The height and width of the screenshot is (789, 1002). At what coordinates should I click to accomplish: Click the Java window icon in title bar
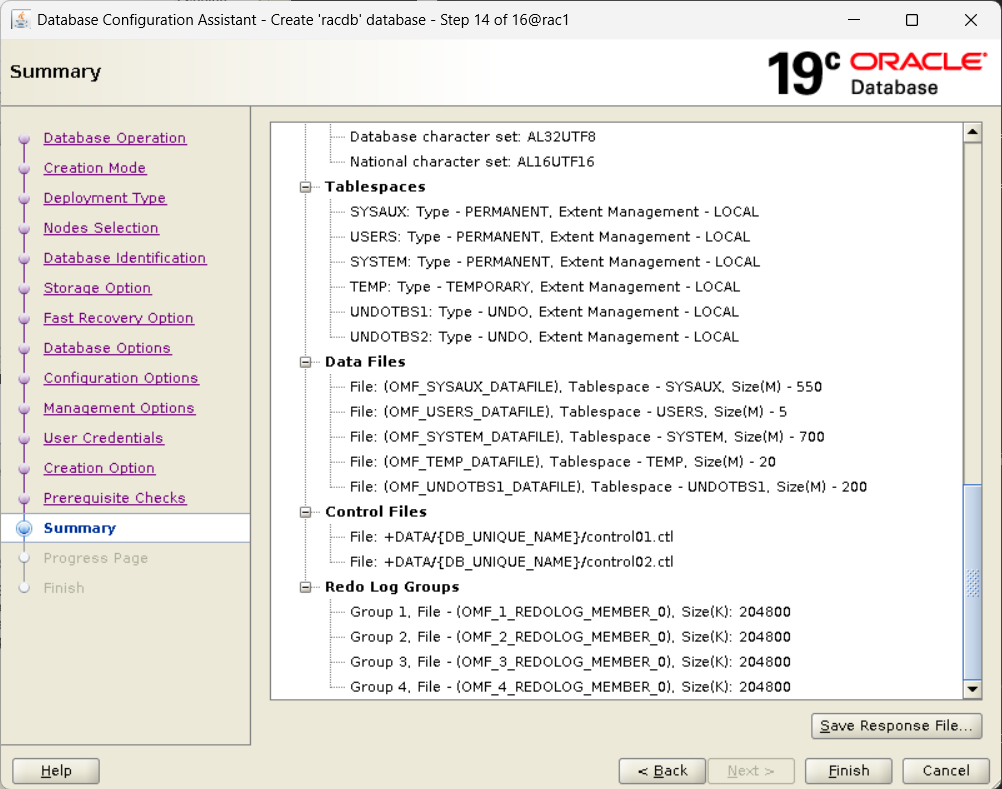pos(20,20)
